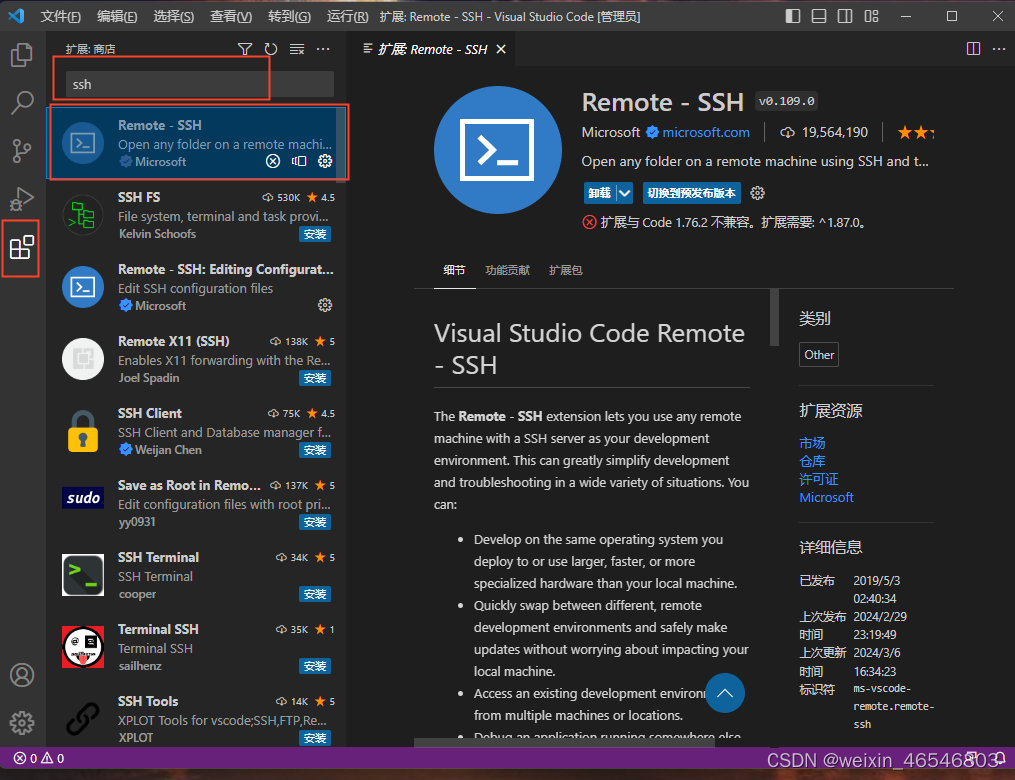Image resolution: width=1015 pixels, height=780 pixels.
Task: Toggle the bottom panel layout icon
Action: pos(819,16)
